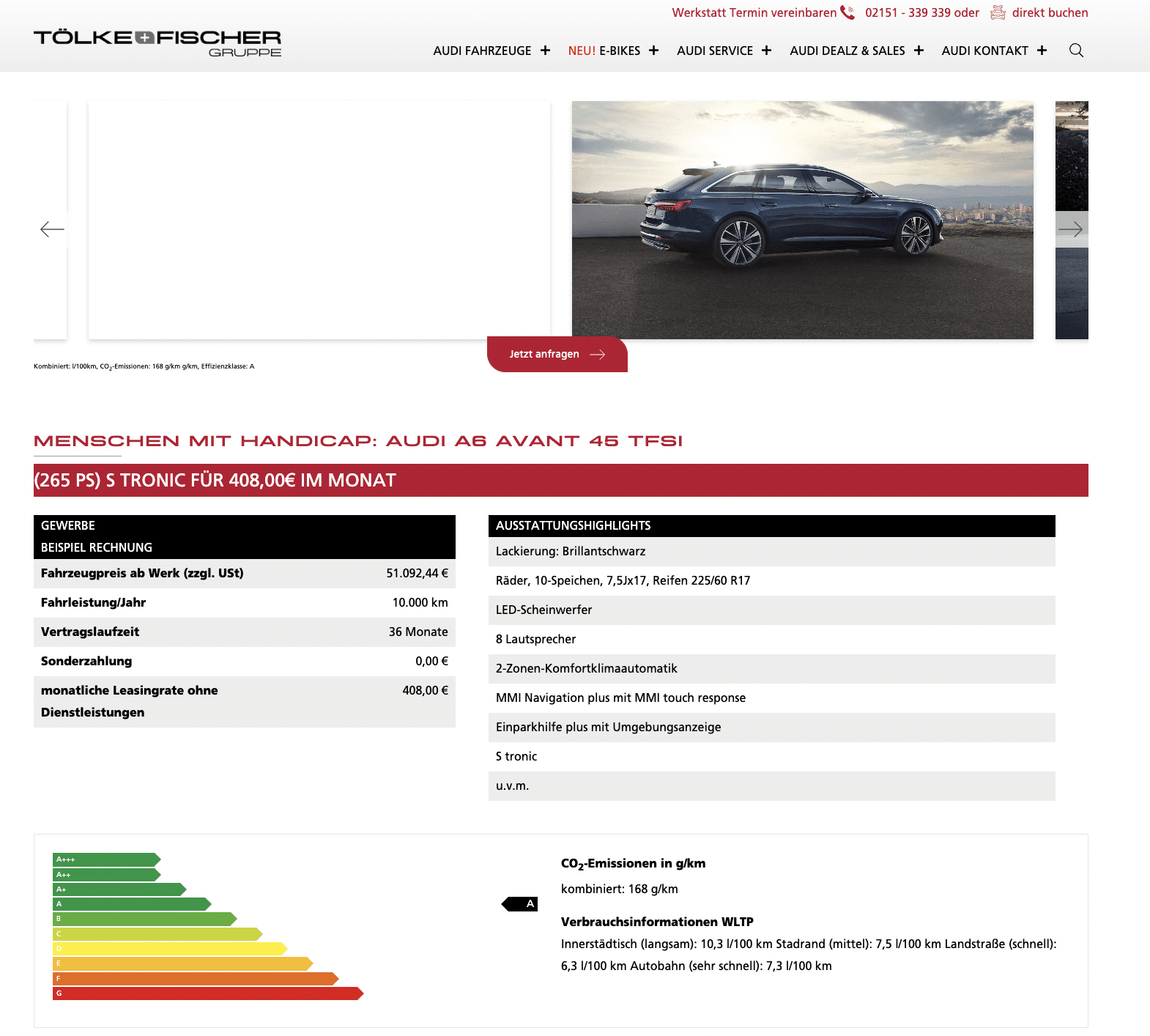Expand the Audi Fahrzeuge plus icon
The width and height of the screenshot is (1150, 1036).
(x=545, y=50)
